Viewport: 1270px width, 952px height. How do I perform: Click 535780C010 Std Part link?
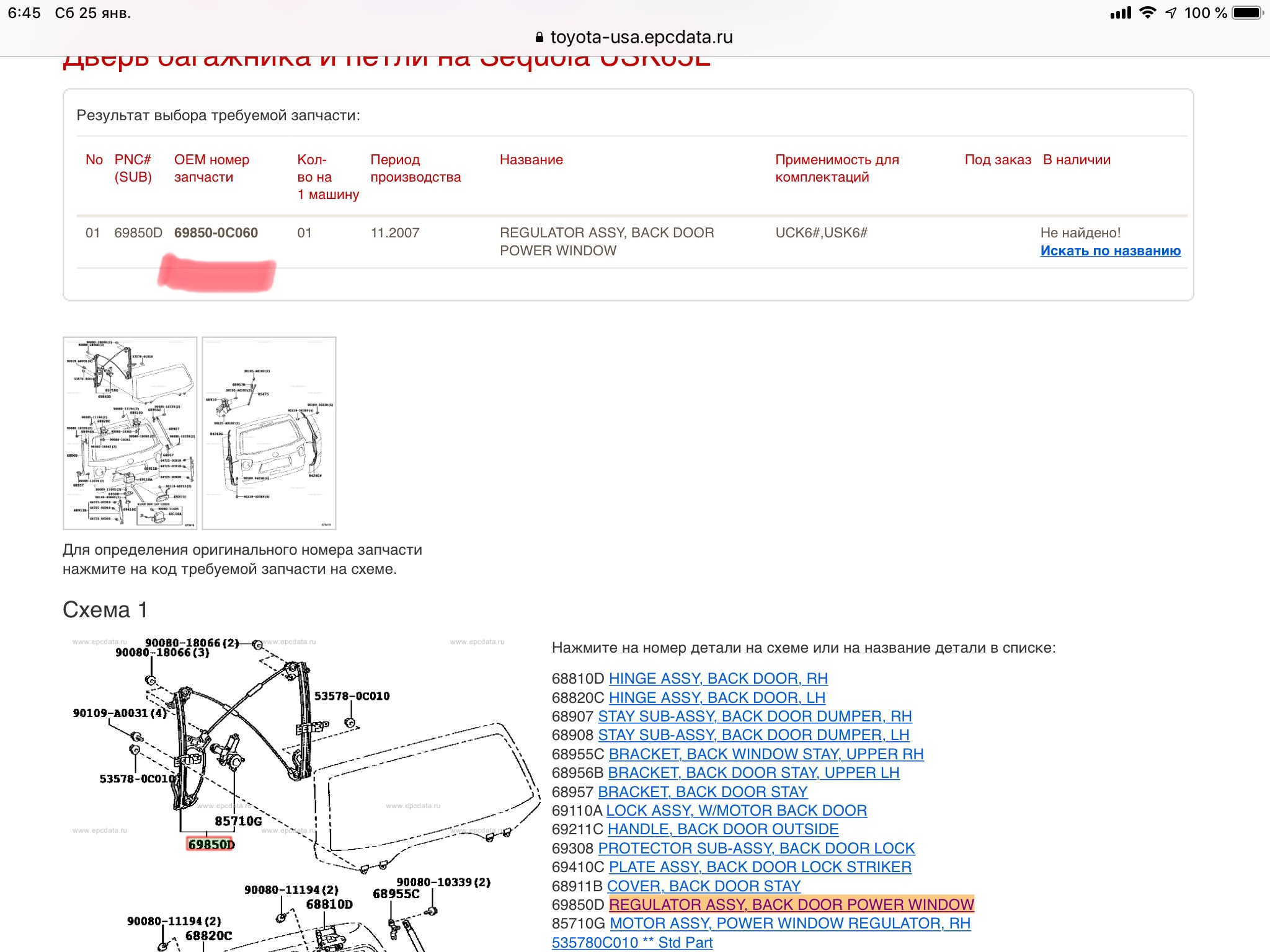click(x=632, y=943)
